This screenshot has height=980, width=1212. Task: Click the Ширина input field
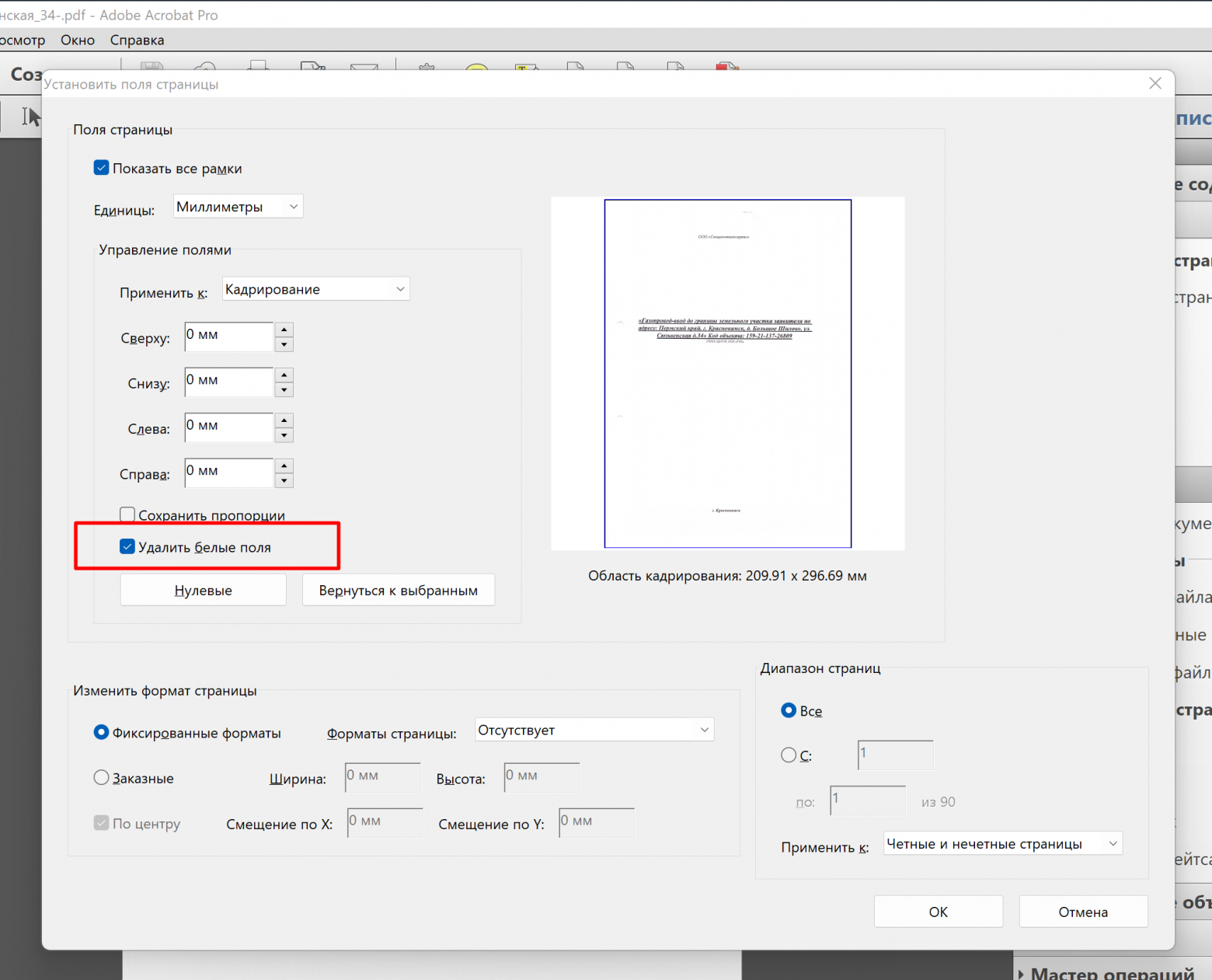[x=383, y=777]
